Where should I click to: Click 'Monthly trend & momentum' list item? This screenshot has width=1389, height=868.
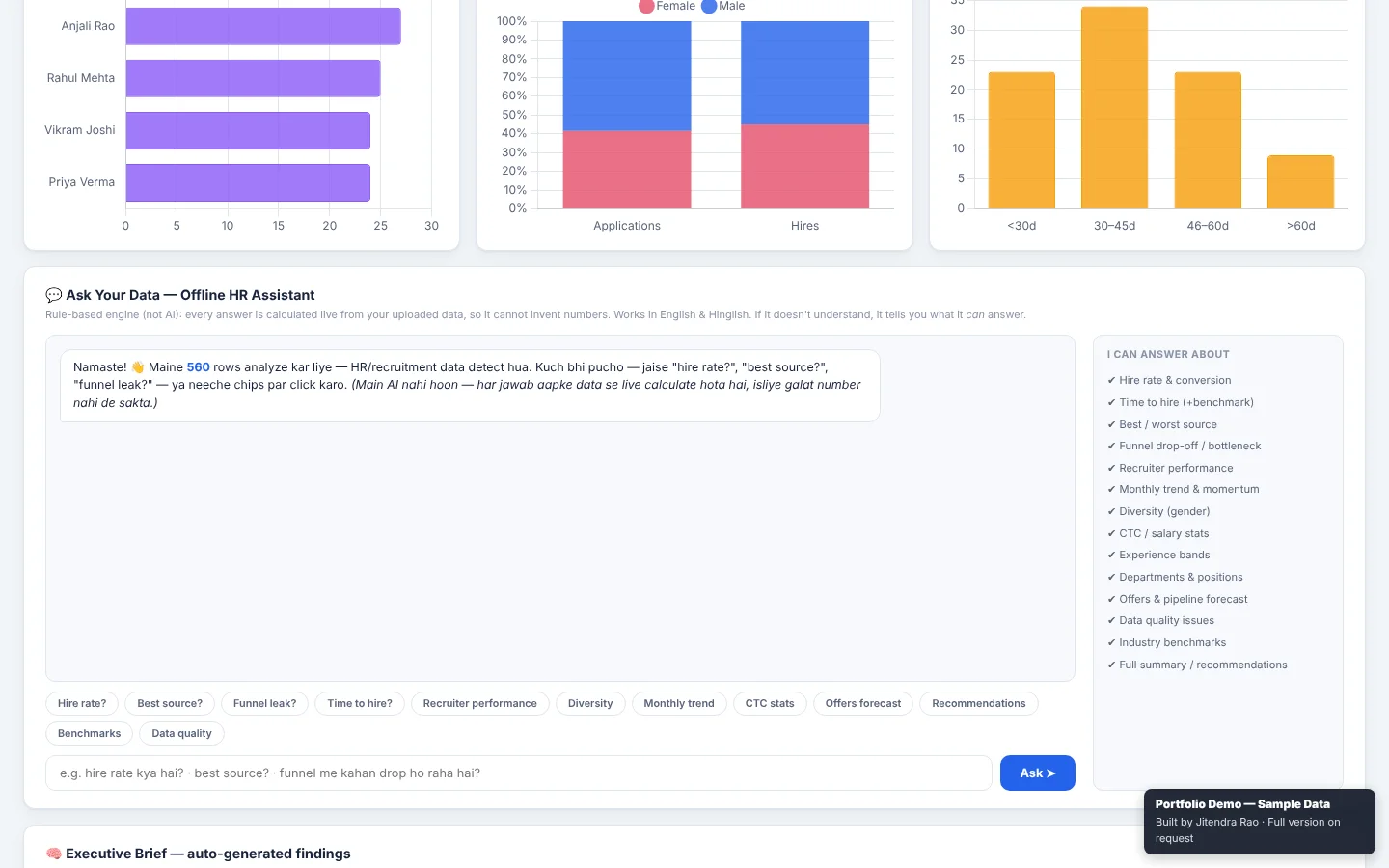1184,489
